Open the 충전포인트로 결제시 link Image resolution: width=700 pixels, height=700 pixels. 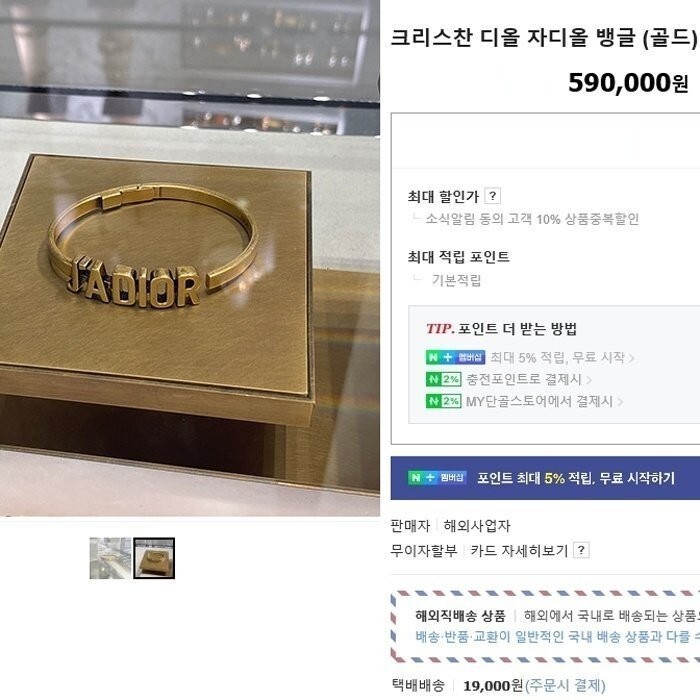[x=524, y=379]
